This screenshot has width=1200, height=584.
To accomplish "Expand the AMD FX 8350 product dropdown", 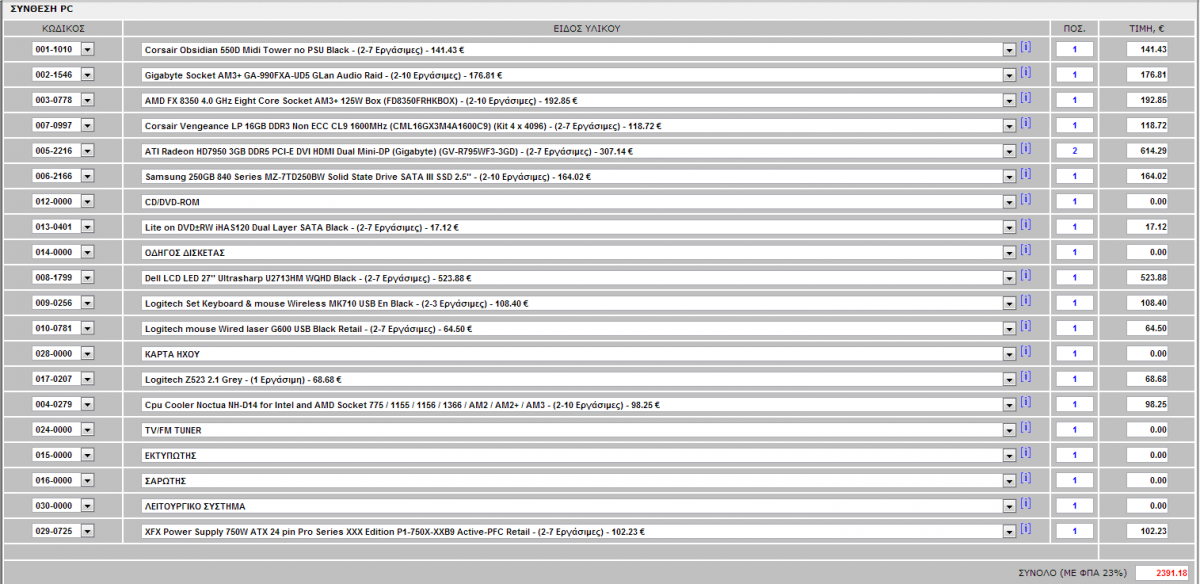I will [x=1009, y=100].
